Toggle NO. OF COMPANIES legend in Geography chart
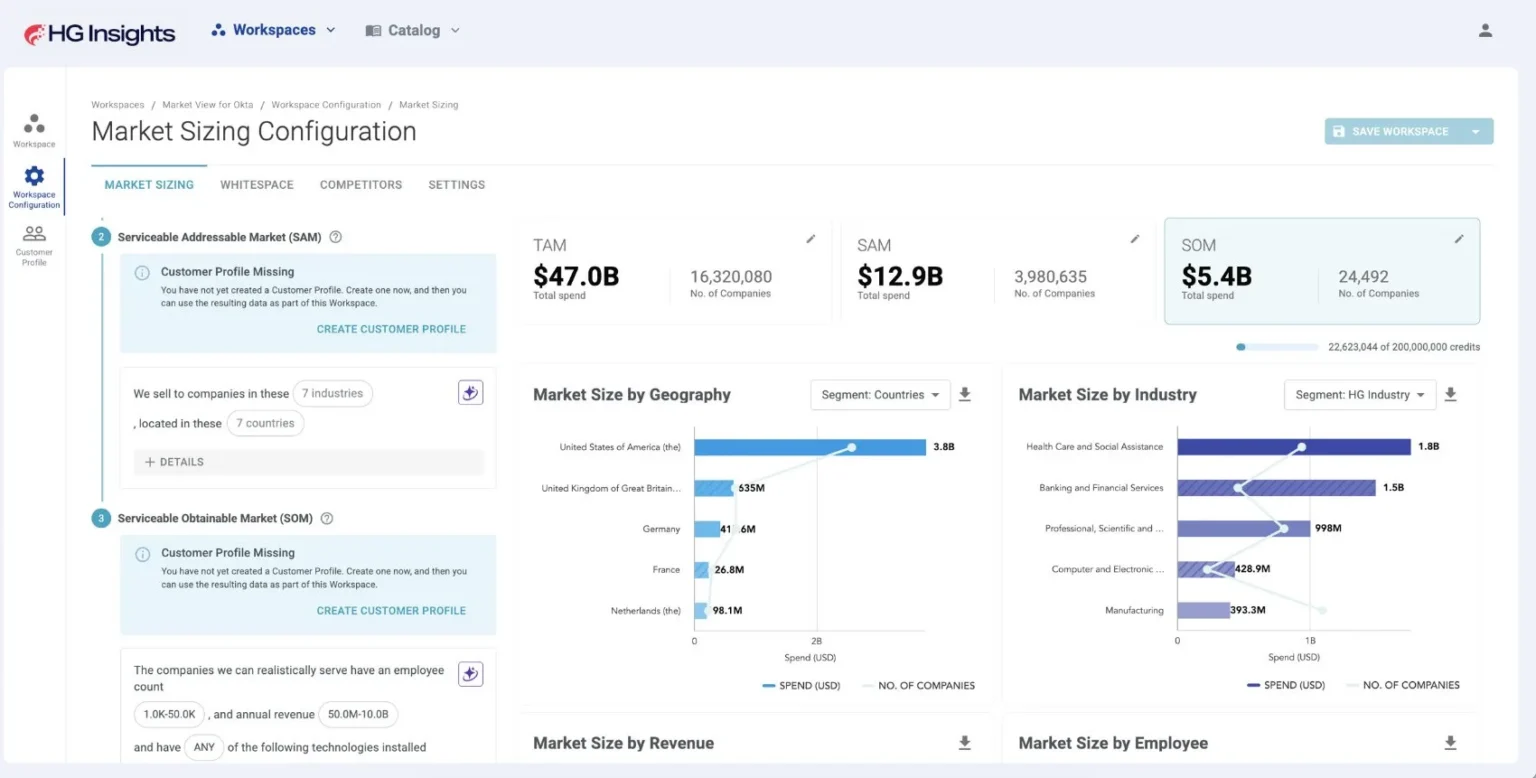1536x778 pixels. pyautogui.click(x=917, y=685)
